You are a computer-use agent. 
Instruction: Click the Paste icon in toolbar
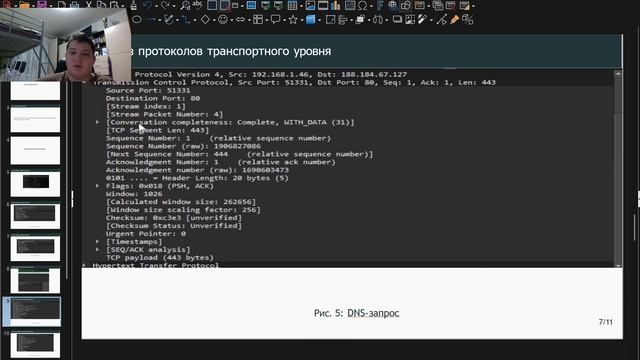point(114,5)
